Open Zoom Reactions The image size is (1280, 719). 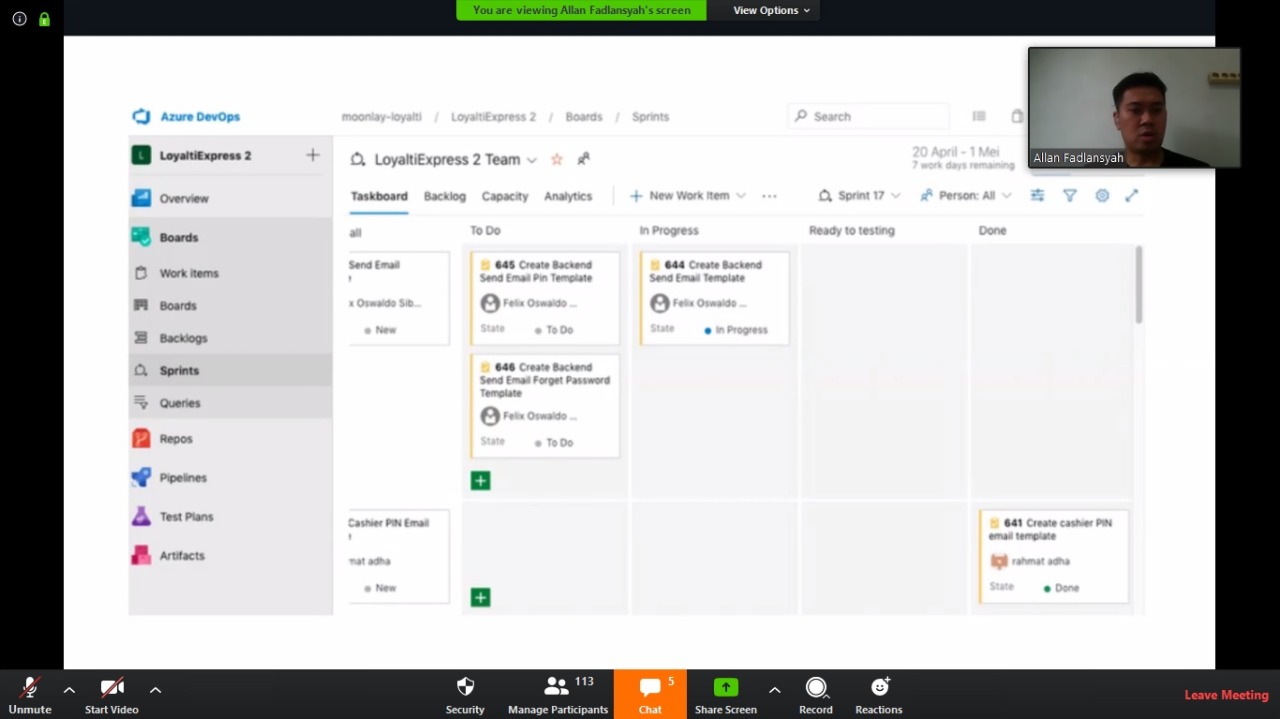[879, 694]
